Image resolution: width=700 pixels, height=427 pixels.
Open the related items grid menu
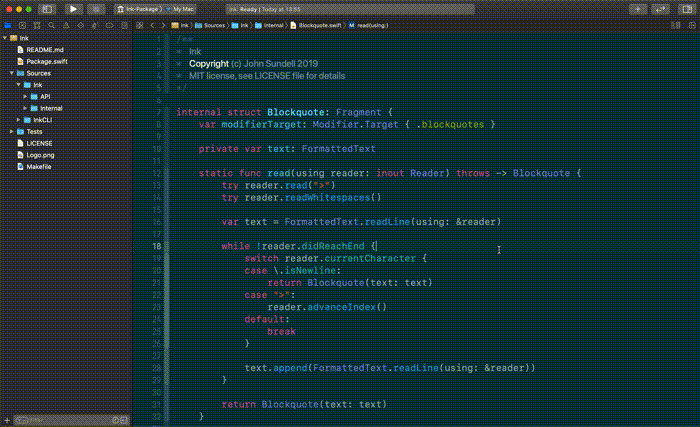(x=140, y=25)
